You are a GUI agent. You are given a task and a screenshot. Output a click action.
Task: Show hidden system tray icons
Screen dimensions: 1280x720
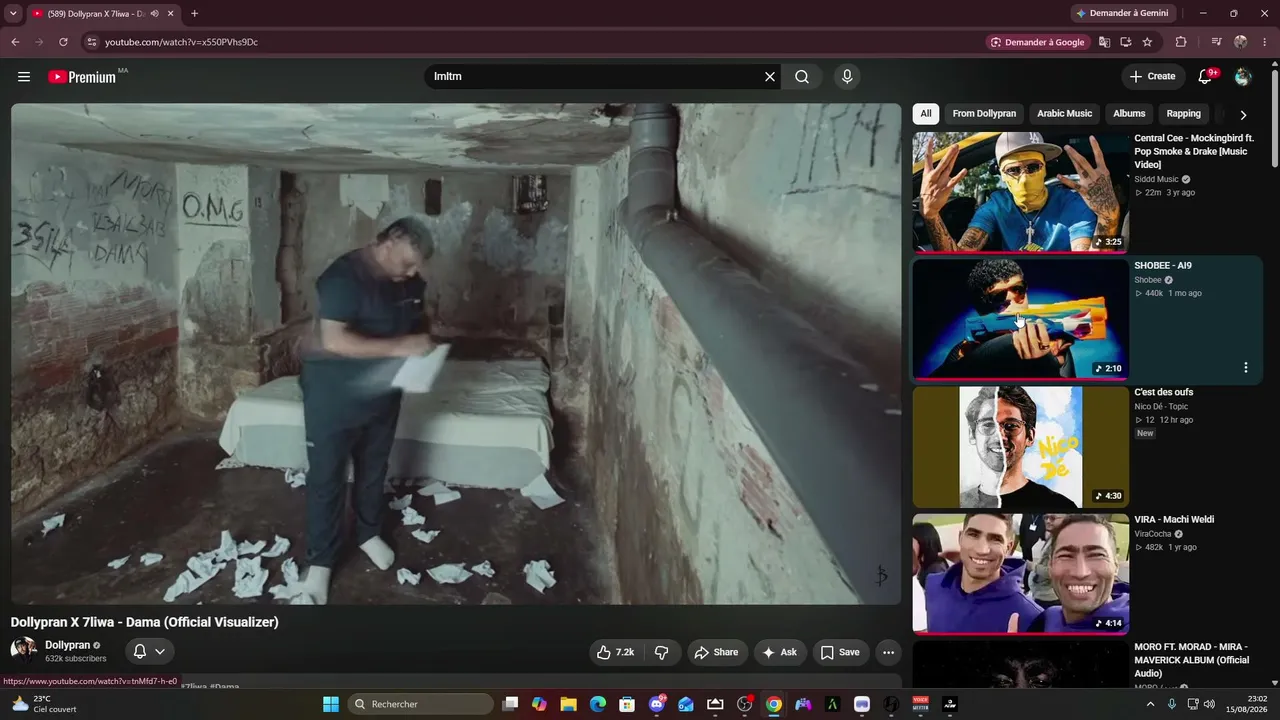[1150, 704]
